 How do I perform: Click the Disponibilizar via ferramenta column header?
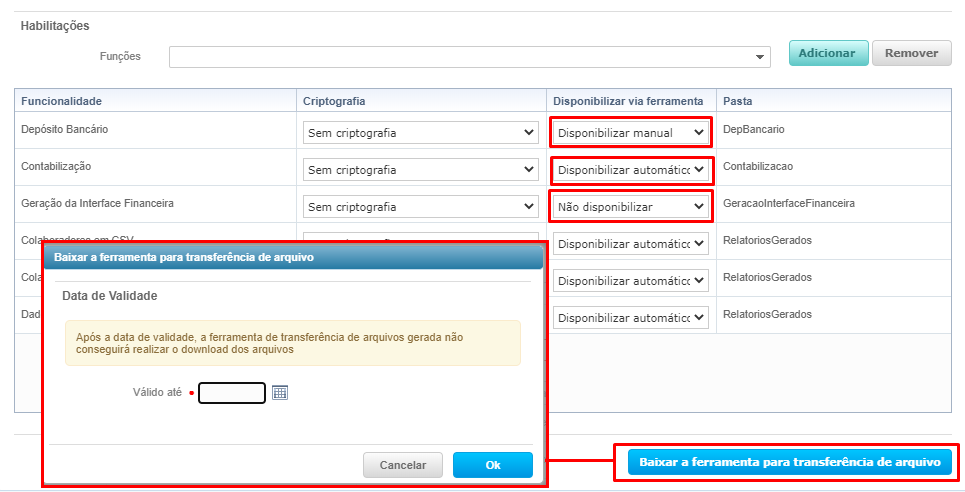click(628, 101)
